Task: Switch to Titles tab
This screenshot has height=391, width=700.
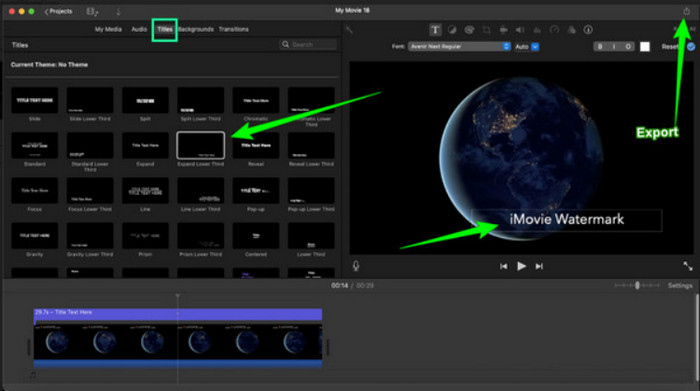Action: (165, 29)
